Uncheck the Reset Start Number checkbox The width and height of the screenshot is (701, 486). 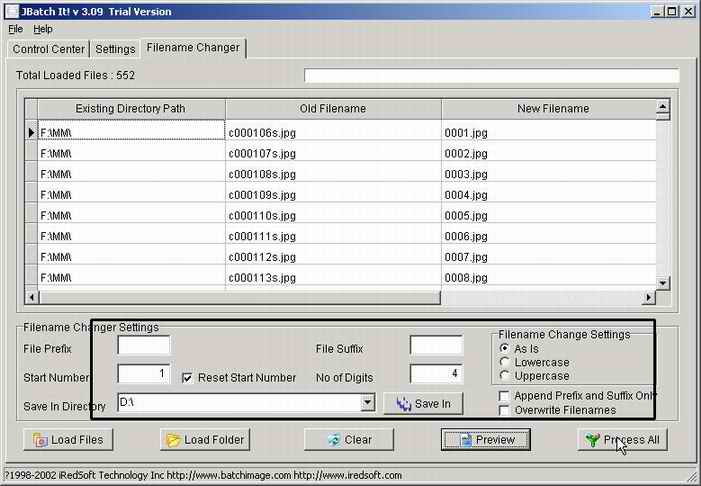[x=187, y=377]
